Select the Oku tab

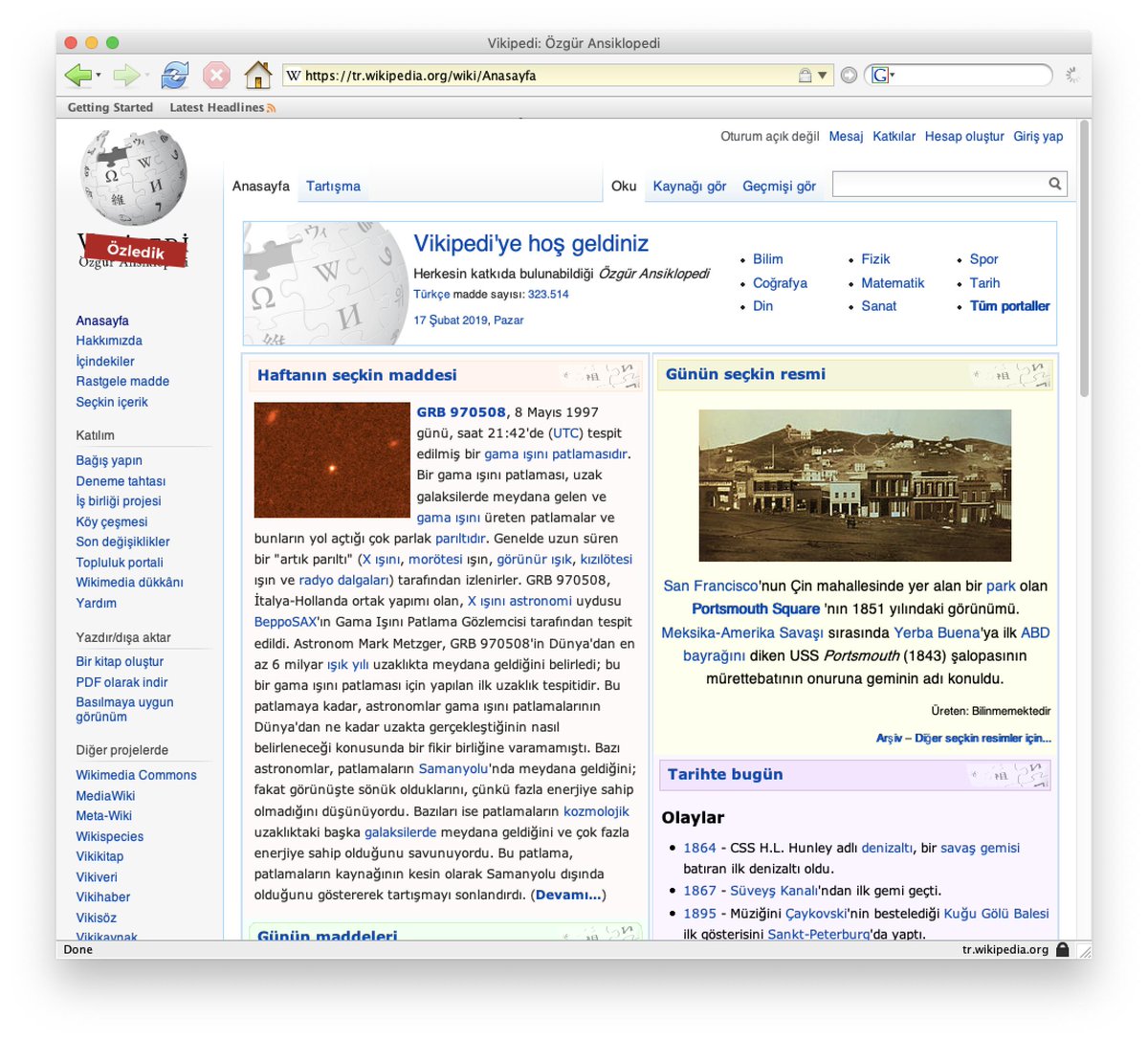tap(624, 186)
